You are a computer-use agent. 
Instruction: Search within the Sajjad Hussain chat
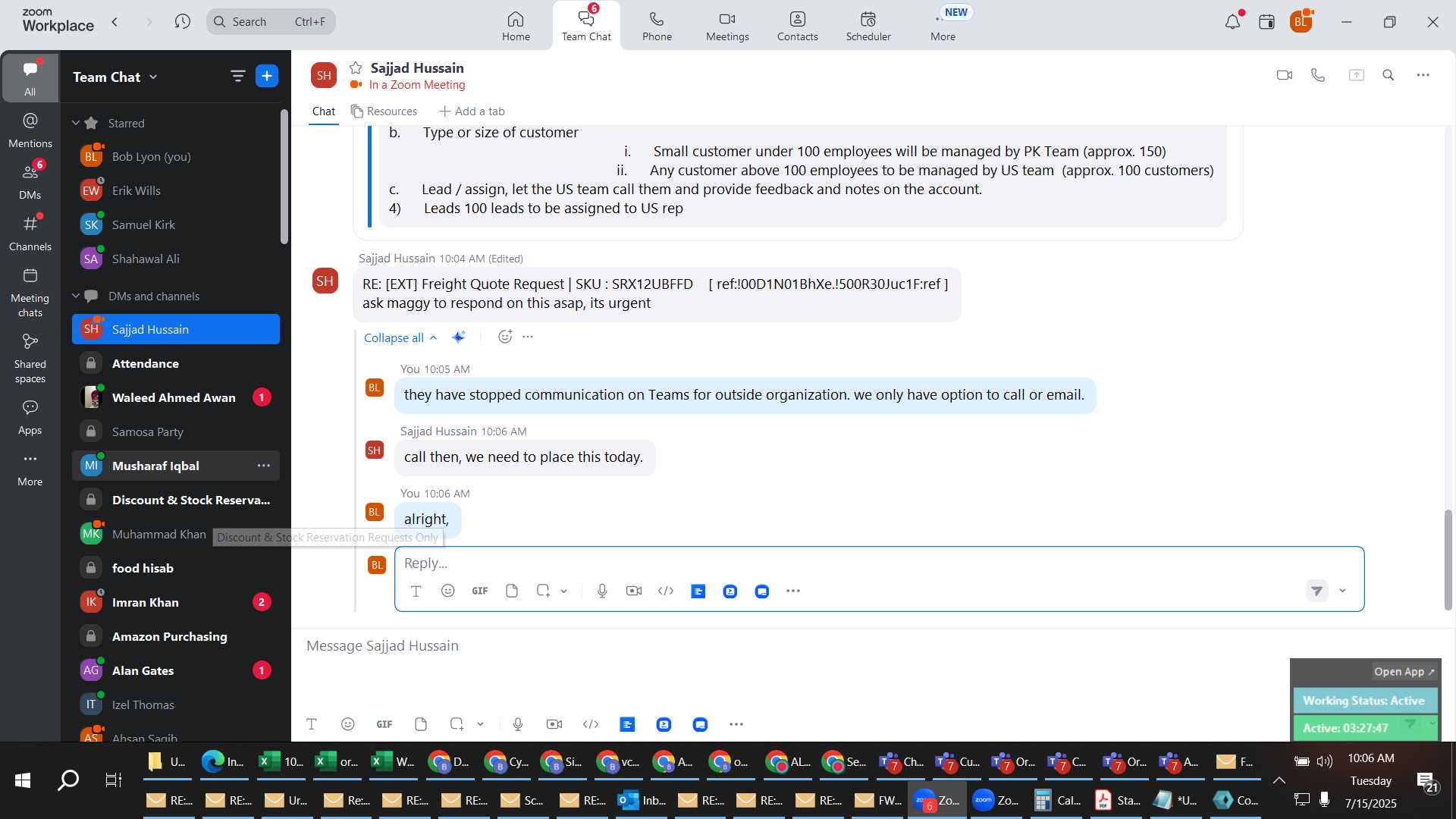1389,75
